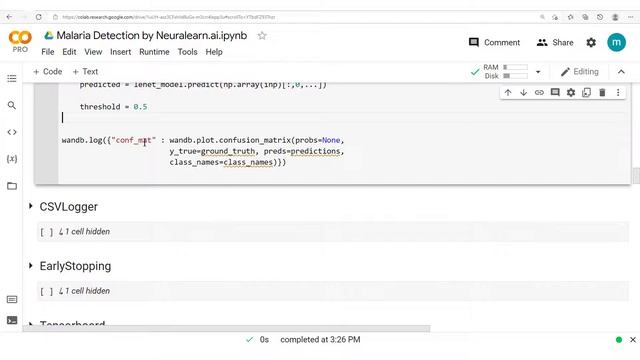This screenshot has height=360, width=640.
Task: Click the vertical scrollbar on right edge
Action: (x=636, y=176)
